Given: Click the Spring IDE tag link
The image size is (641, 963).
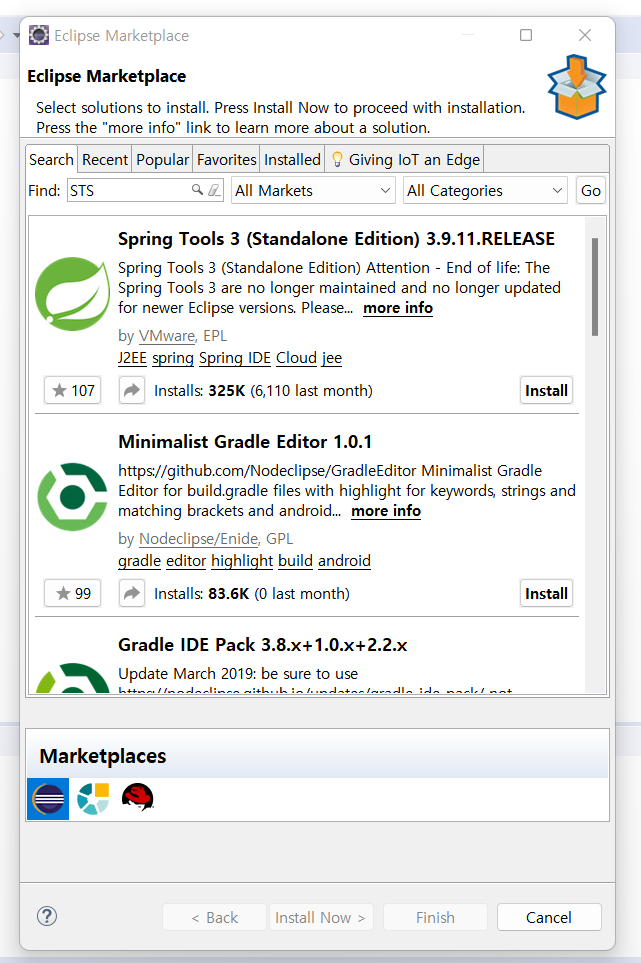Looking at the screenshot, I should click(235, 358).
